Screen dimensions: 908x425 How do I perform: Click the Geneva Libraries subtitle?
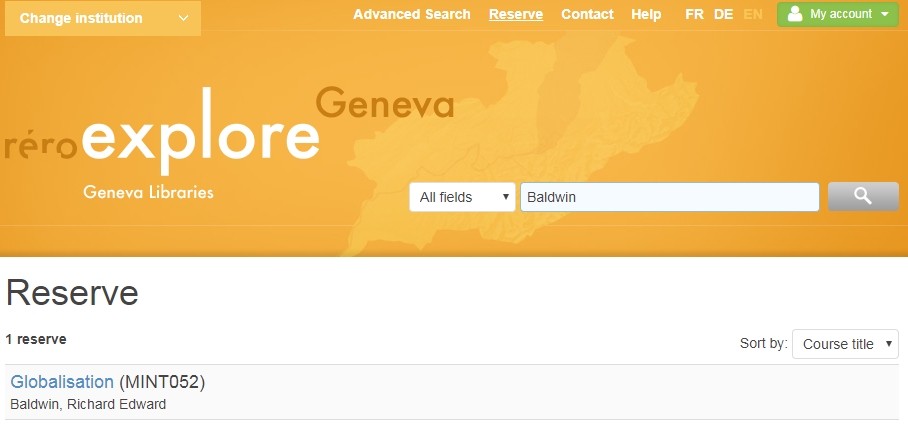click(148, 192)
